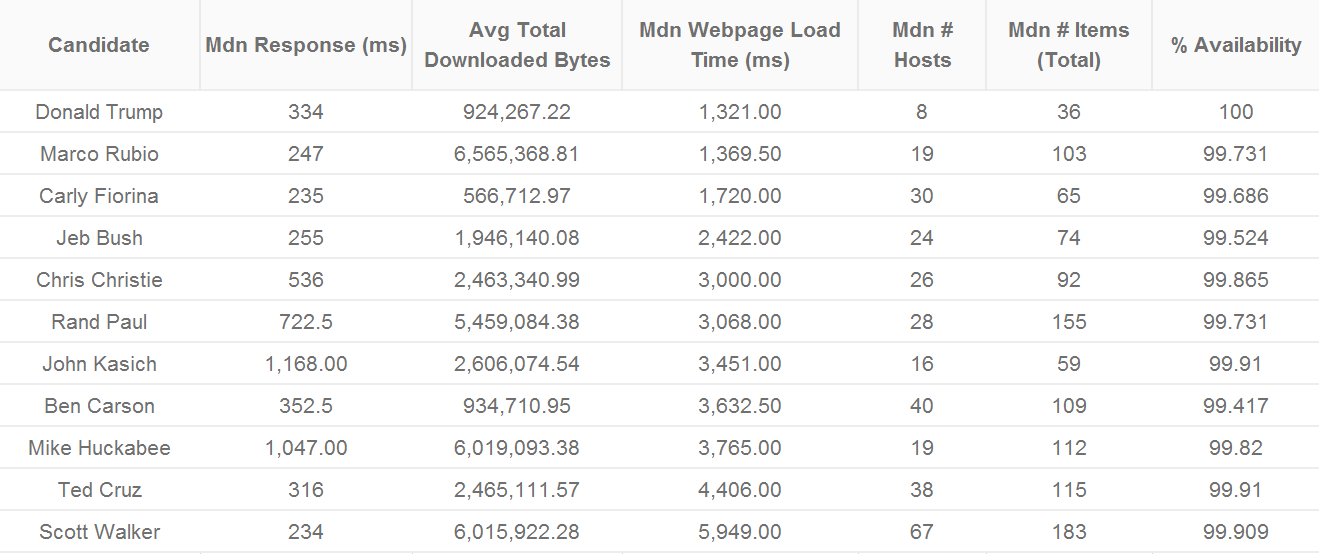This screenshot has width=1319, height=554.
Task: Click the Jeb Bush name cell
Action: [99, 238]
